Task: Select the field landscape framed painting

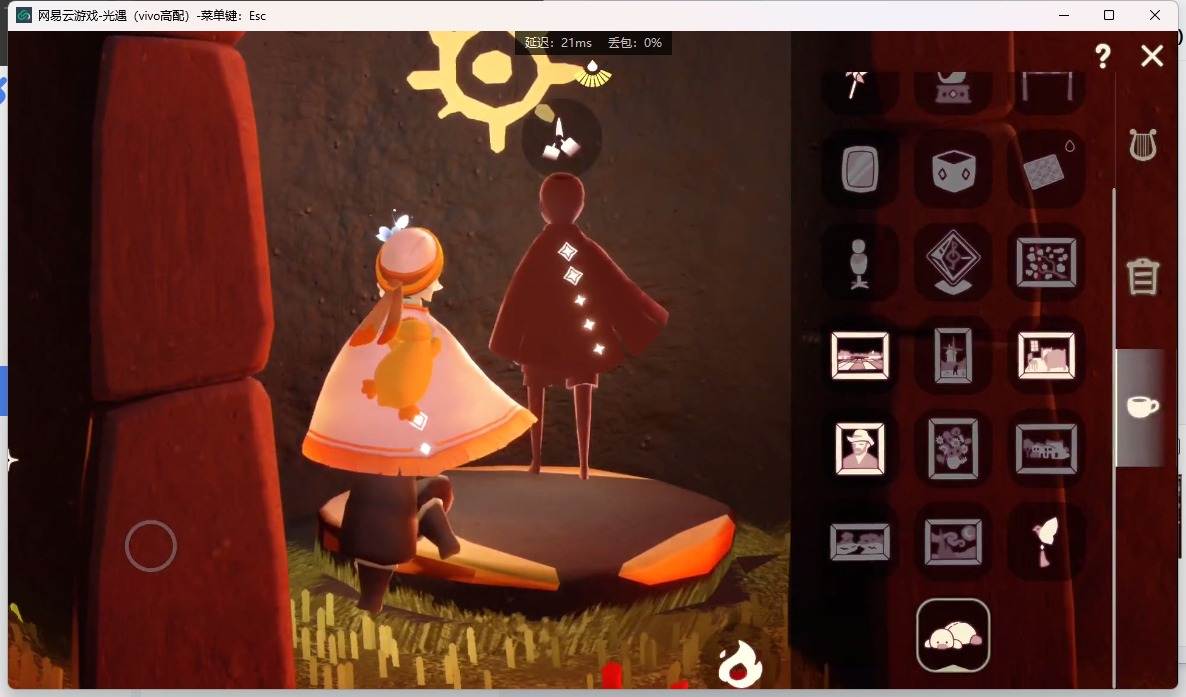Action: [x=860, y=355]
